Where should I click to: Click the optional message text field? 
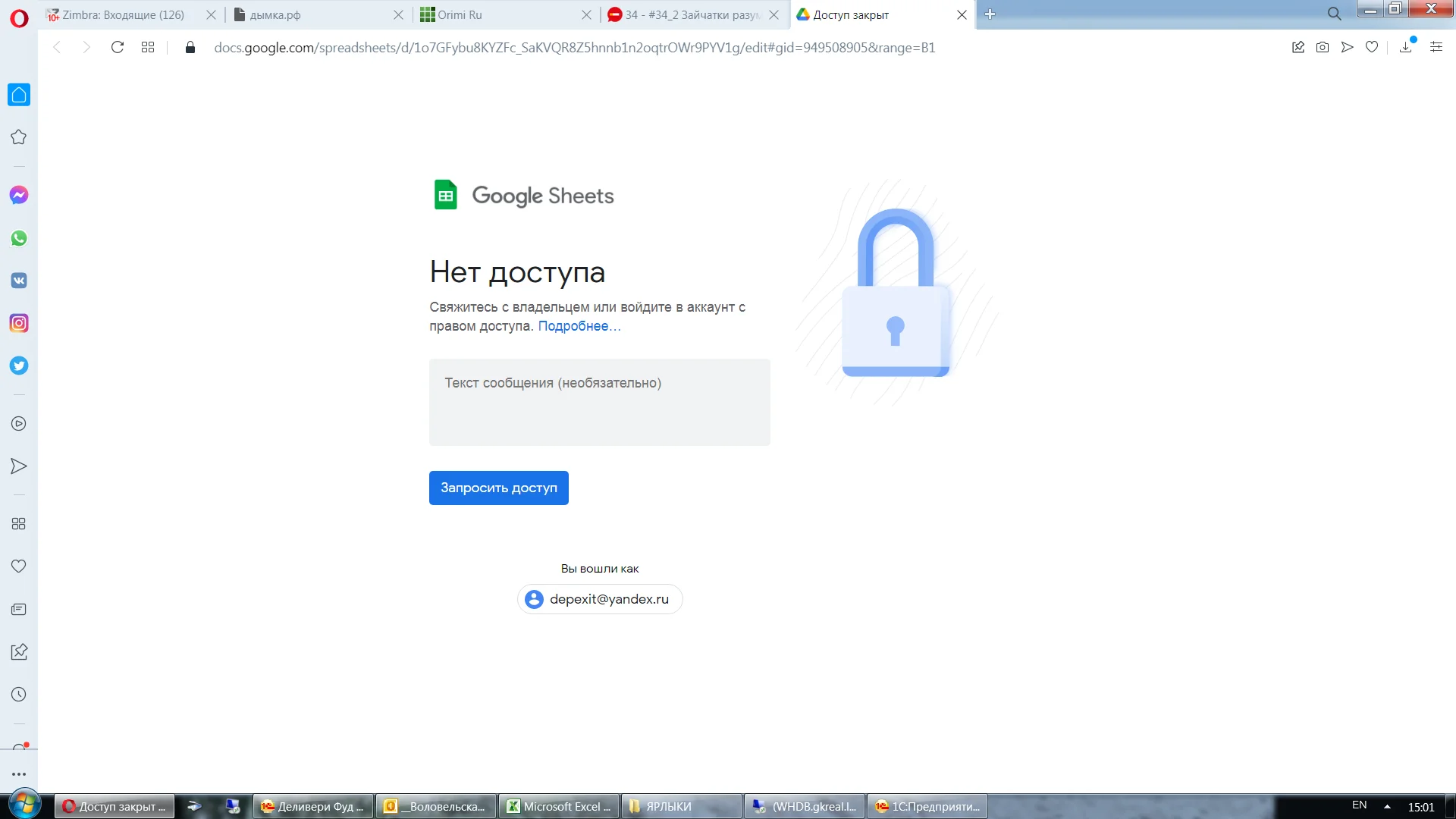click(599, 402)
